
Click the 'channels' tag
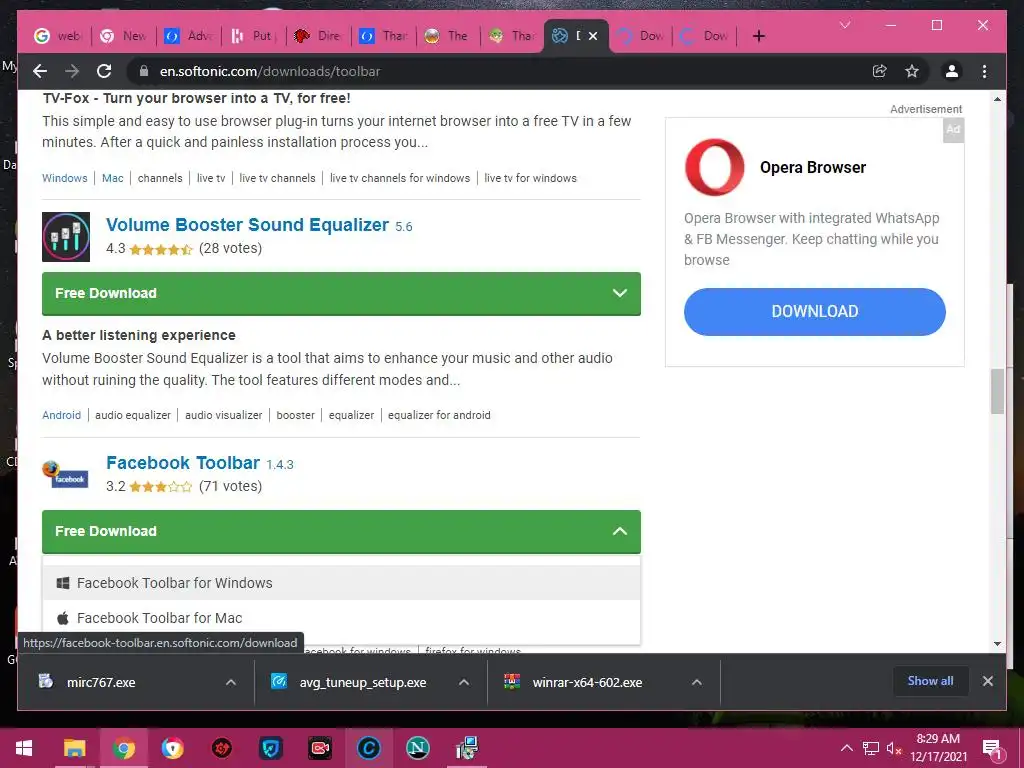point(160,178)
